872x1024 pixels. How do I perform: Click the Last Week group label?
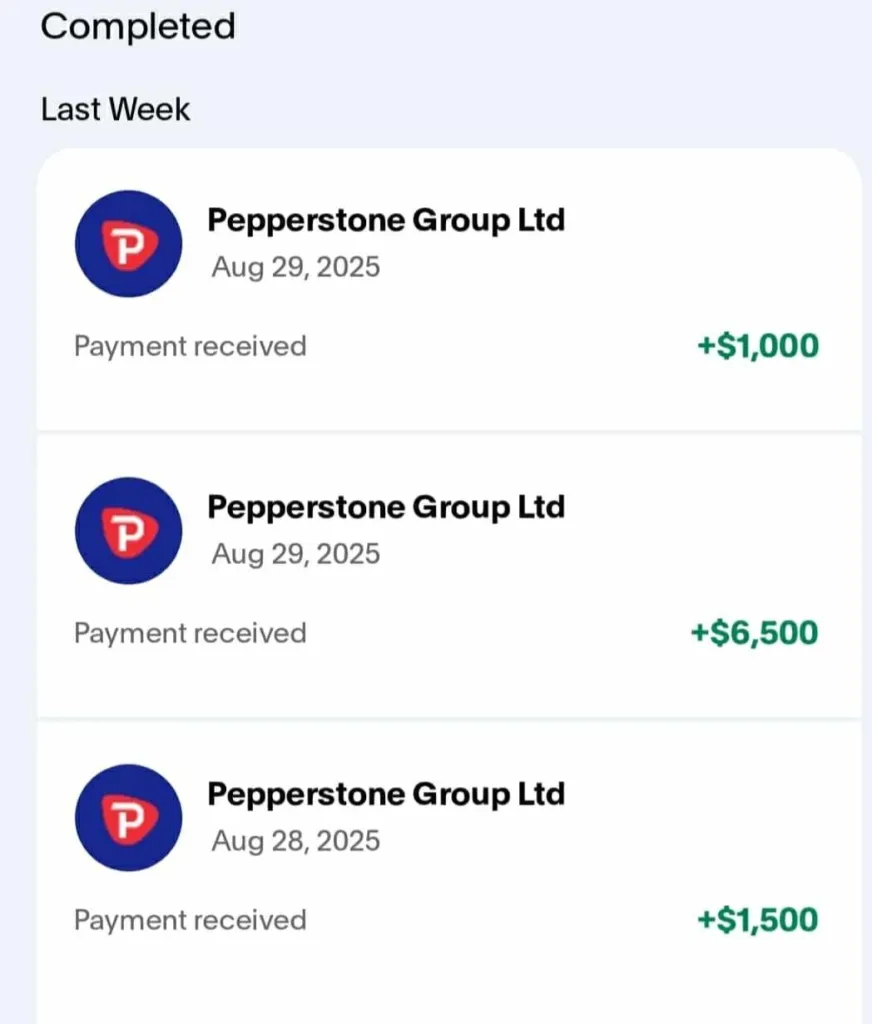tap(115, 108)
